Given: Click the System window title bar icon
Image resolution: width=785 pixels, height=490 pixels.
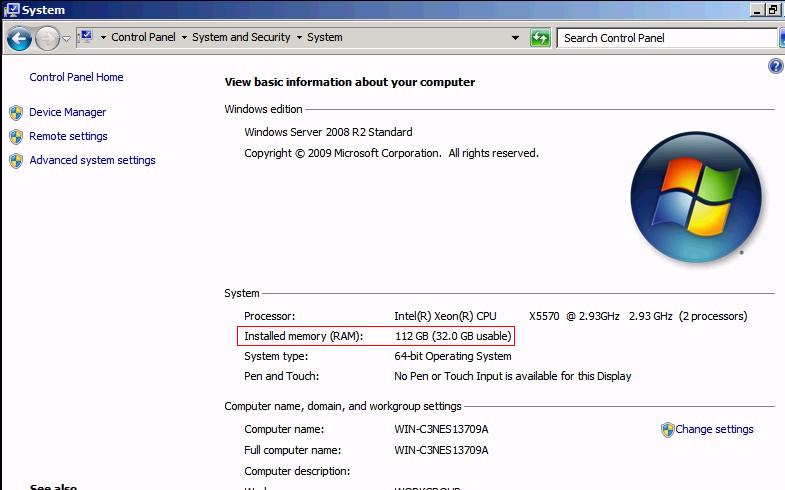Looking at the screenshot, I should pos(11,10).
